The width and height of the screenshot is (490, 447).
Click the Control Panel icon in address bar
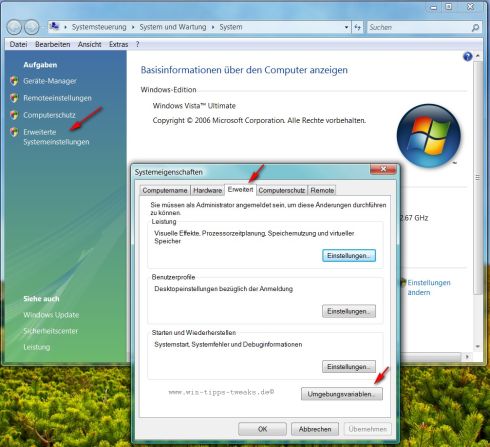click(54, 26)
